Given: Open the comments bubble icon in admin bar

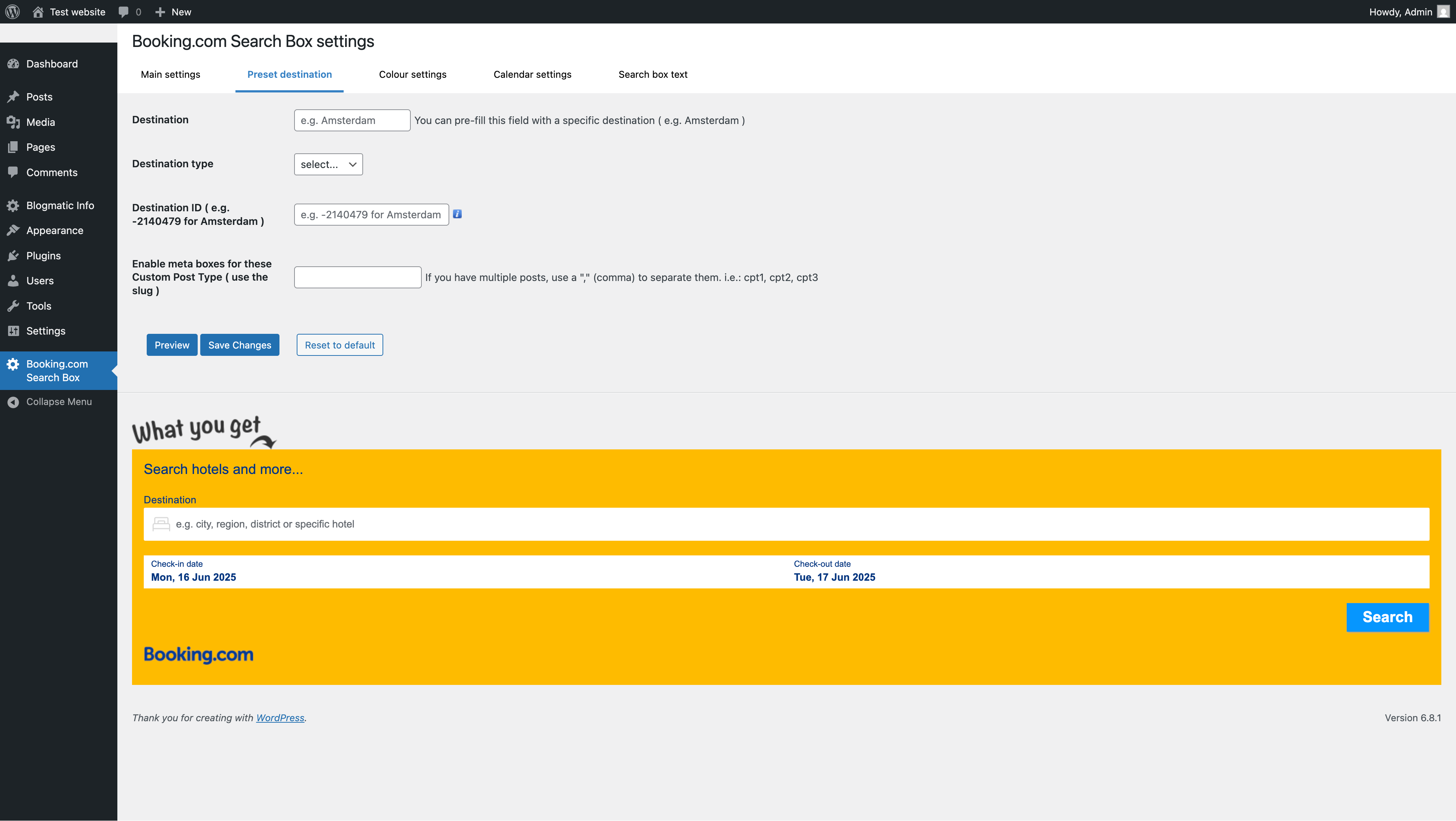Looking at the screenshot, I should [124, 12].
